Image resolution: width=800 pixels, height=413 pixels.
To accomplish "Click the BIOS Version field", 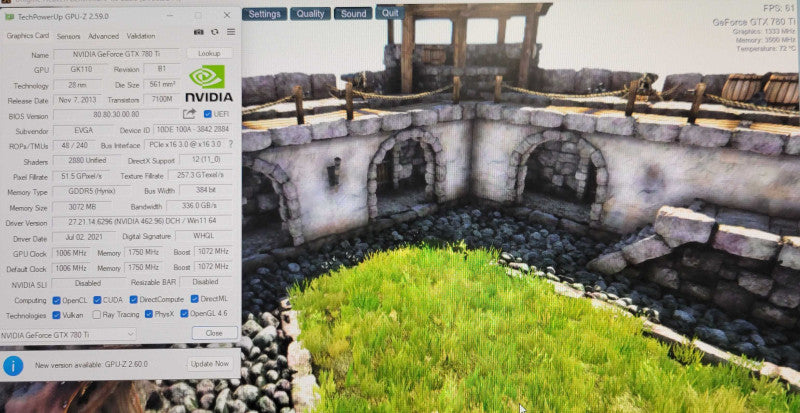I will point(116,115).
